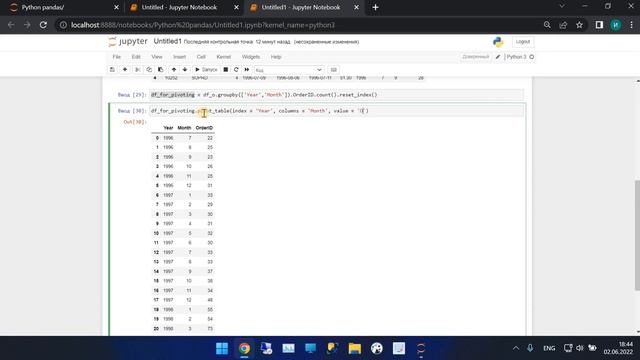Open the File menu

pyautogui.click(x=116, y=57)
